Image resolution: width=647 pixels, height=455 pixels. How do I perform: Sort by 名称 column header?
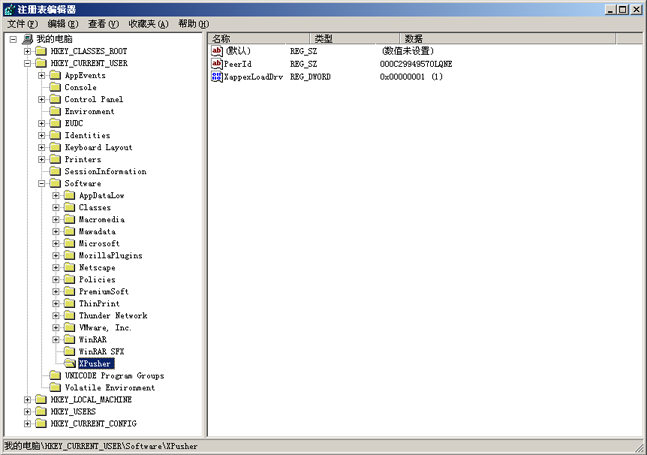(x=259, y=39)
